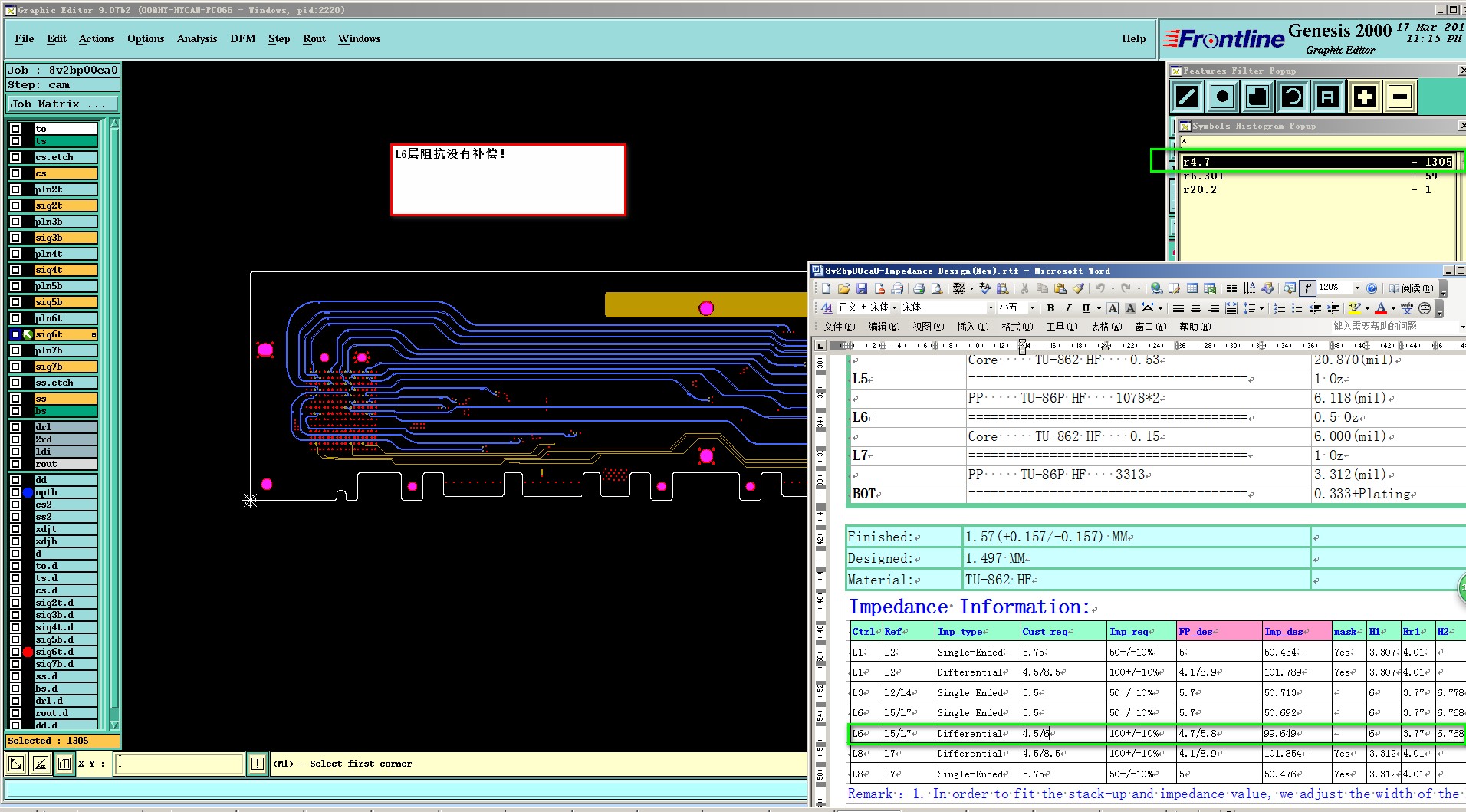
Task: Click the positive polarity plus filter
Action: coord(1364,97)
